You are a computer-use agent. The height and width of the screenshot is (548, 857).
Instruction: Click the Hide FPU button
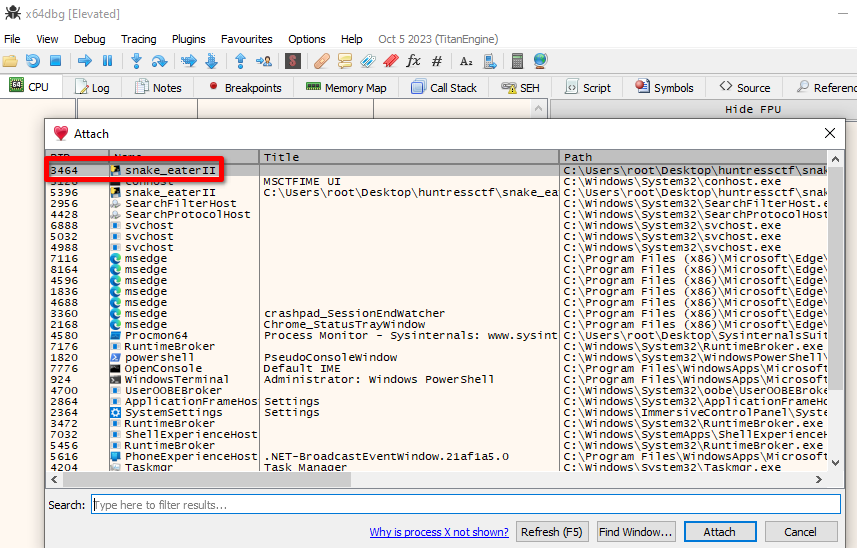click(753, 109)
